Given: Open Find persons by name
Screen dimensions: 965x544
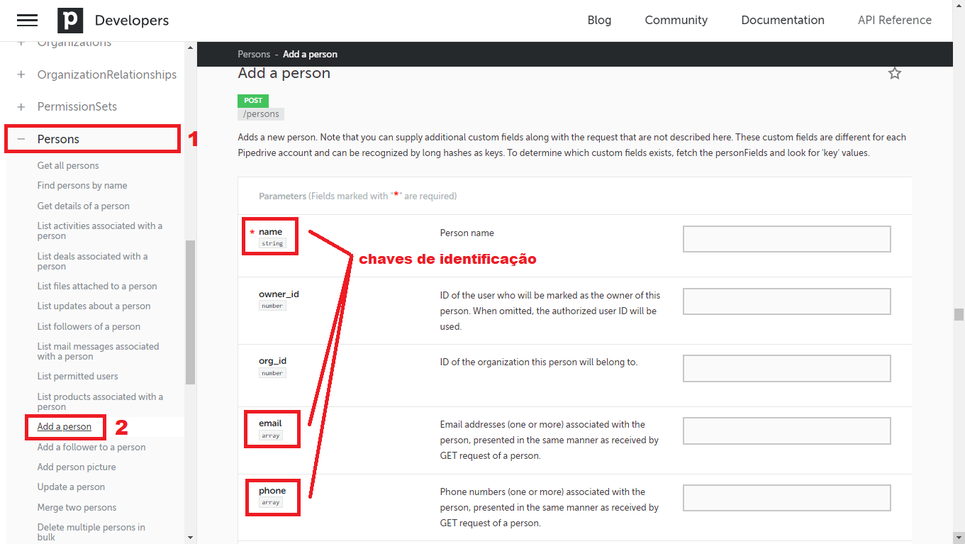Looking at the screenshot, I should pos(82,185).
